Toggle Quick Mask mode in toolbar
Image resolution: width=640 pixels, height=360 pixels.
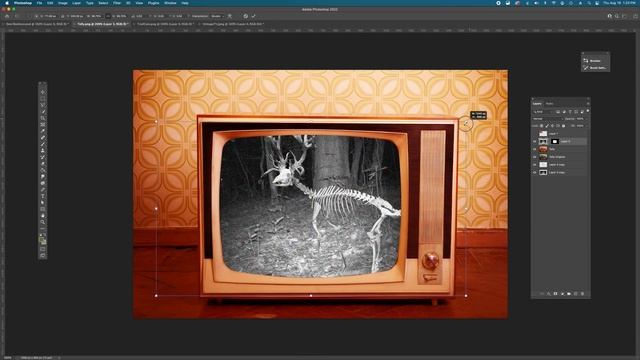(43, 249)
